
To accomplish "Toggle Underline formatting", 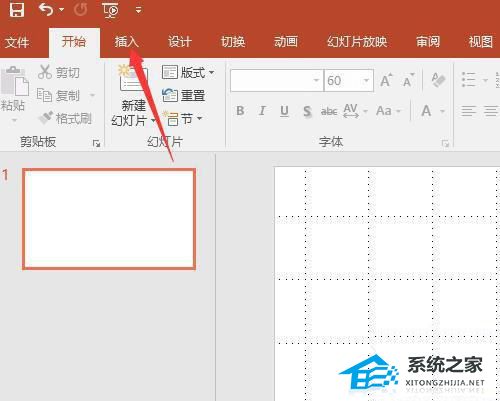I will click(284, 111).
